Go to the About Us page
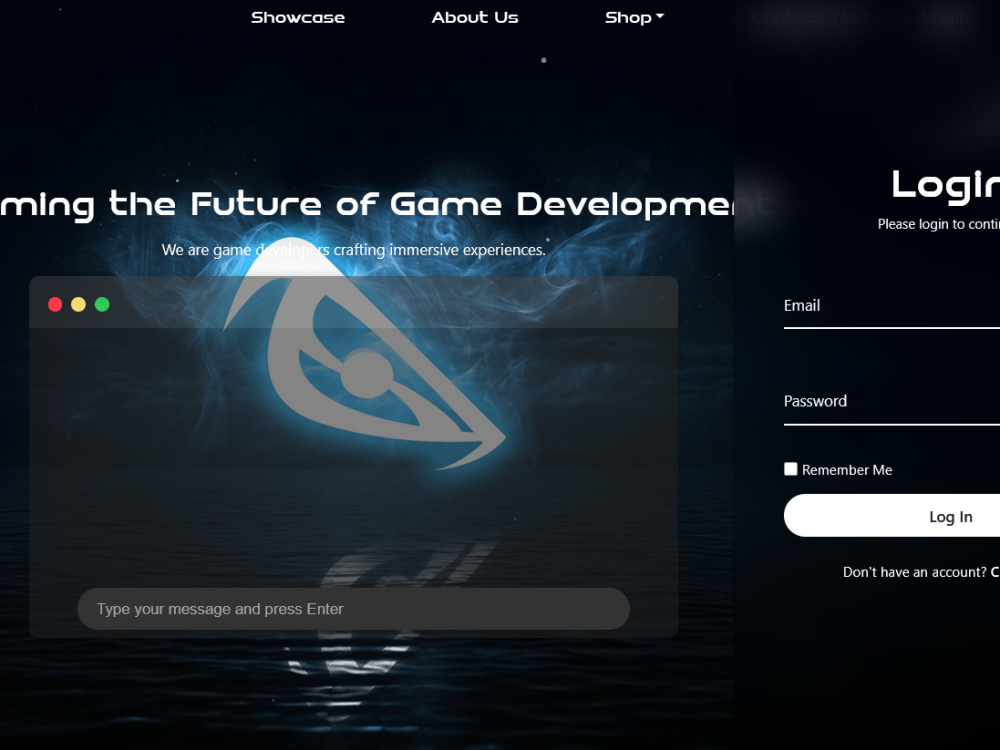1000x750 pixels. 474,17
